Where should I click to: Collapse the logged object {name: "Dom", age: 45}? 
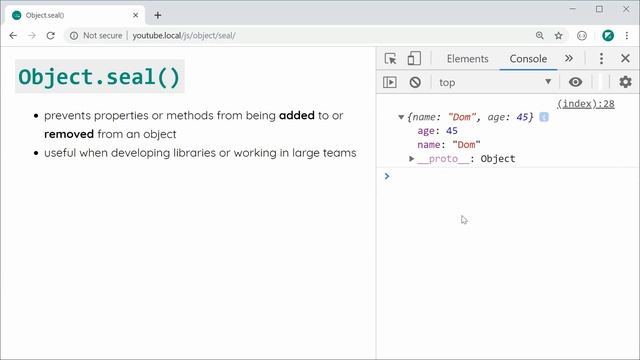401,117
